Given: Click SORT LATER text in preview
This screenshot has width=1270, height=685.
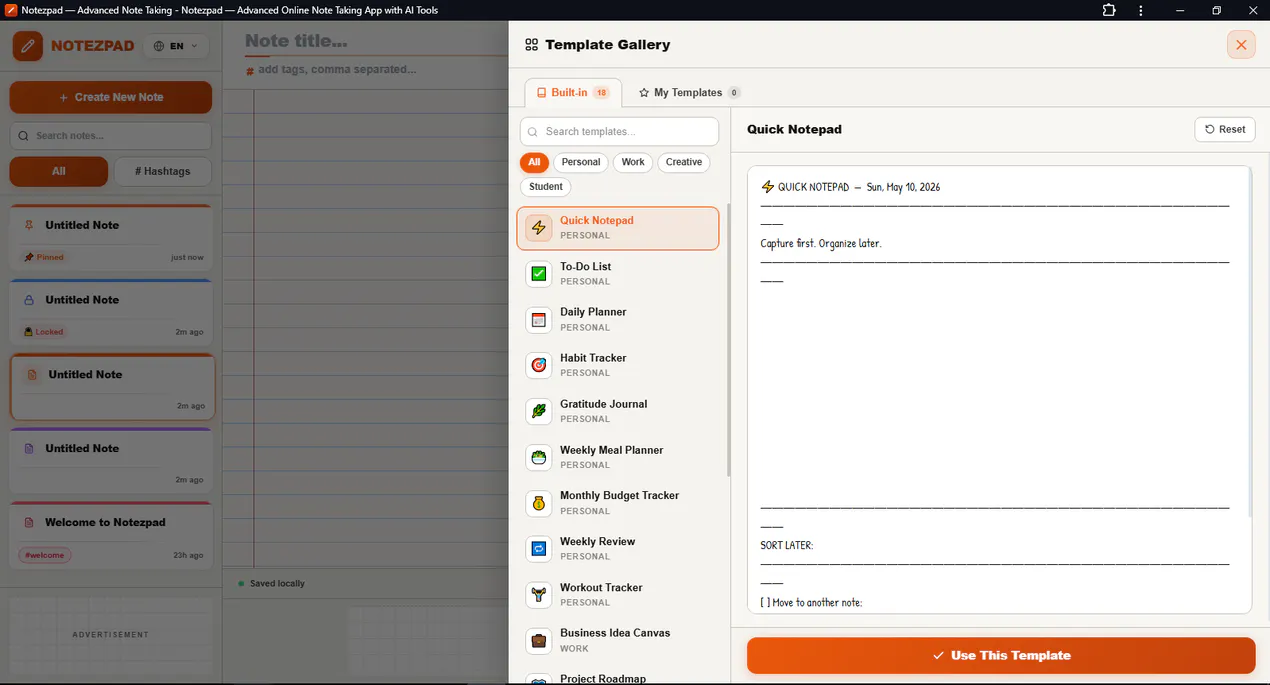Looking at the screenshot, I should click(x=787, y=546).
